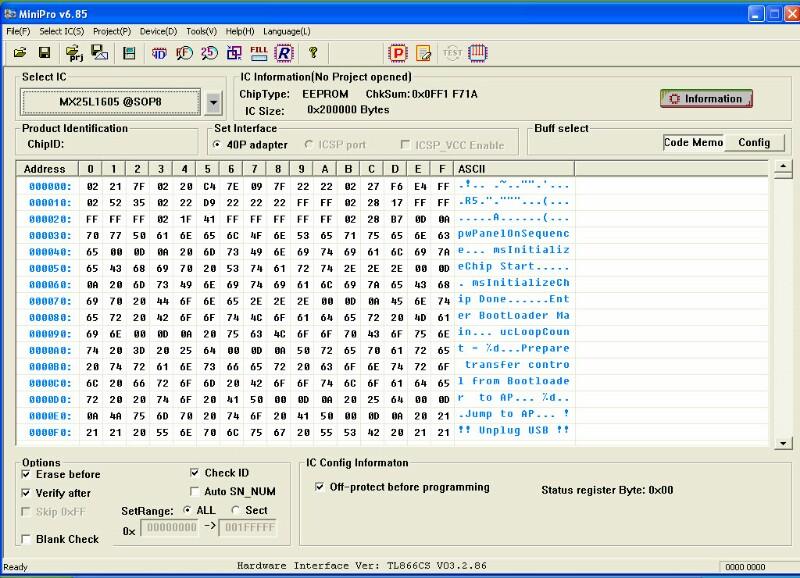
Task: Click the TEST toolbar icon
Action: click(x=452, y=53)
